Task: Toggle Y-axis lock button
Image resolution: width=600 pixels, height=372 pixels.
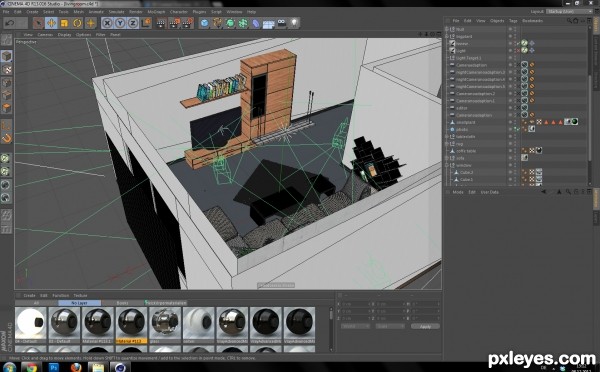Action: point(120,23)
